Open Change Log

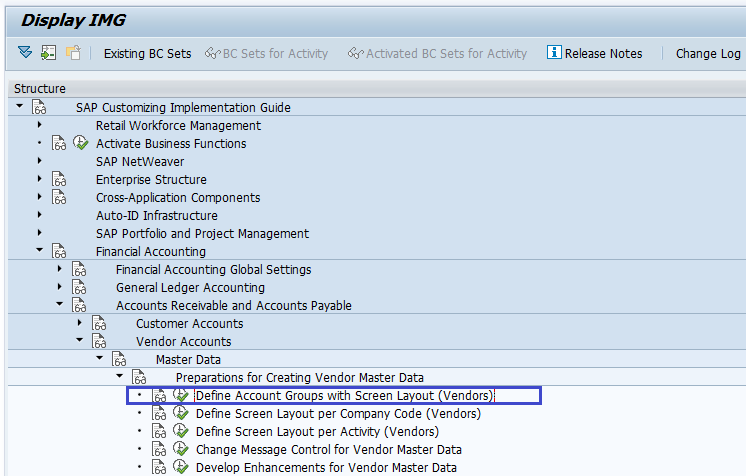pyautogui.click(x=708, y=54)
